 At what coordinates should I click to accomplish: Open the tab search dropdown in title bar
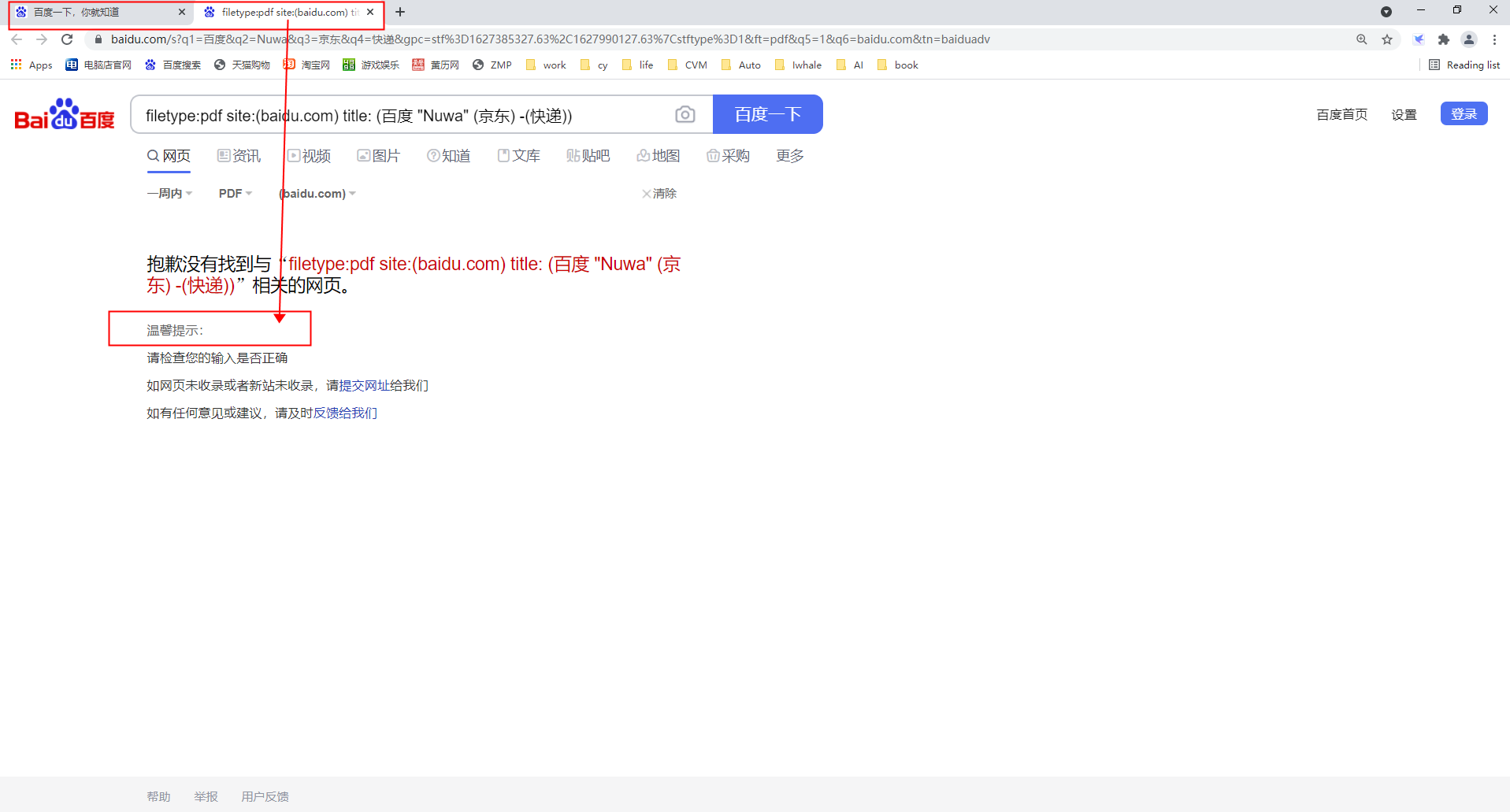click(x=1386, y=12)
